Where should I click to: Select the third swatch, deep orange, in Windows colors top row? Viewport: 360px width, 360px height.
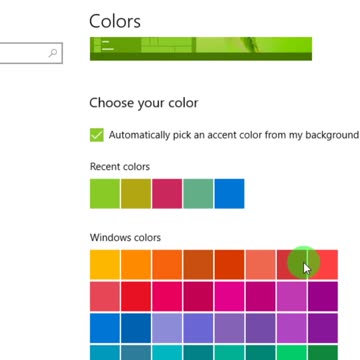(167, 265)
